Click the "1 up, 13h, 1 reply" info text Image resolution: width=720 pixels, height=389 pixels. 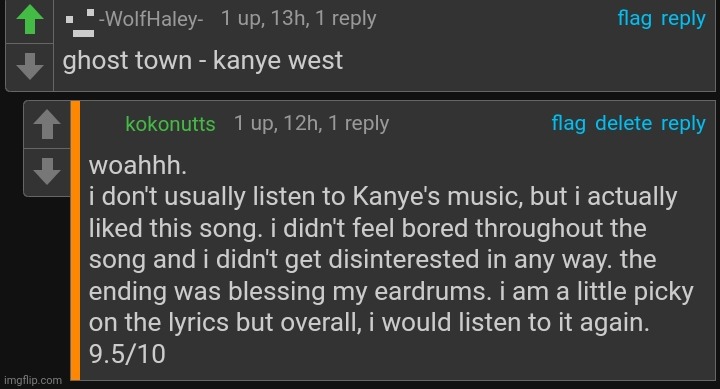(298, 19)
